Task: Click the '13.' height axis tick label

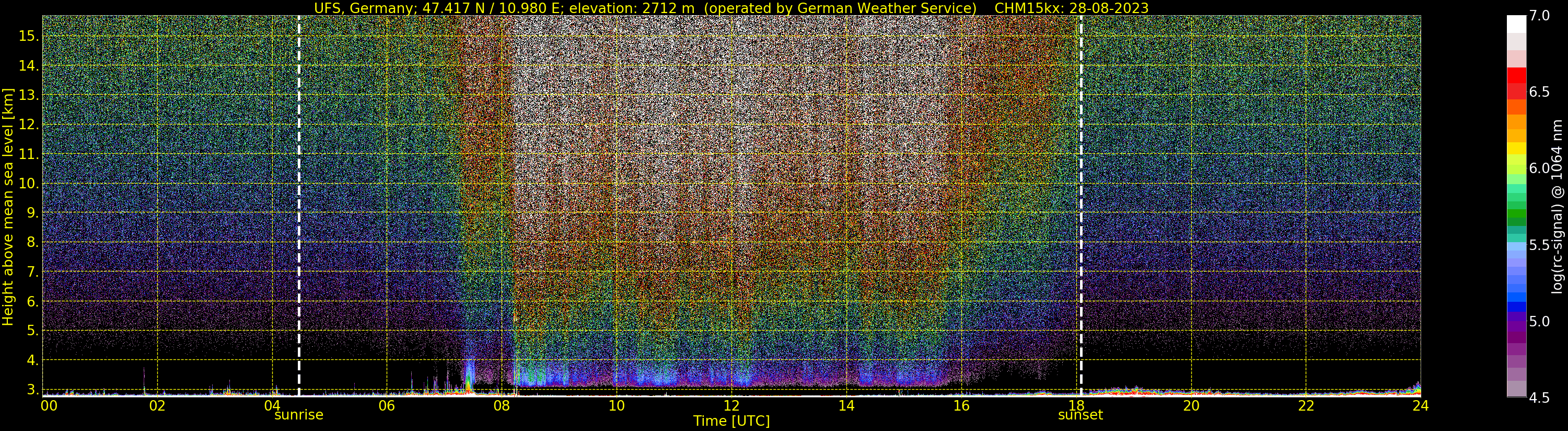Action: point(29,96)
